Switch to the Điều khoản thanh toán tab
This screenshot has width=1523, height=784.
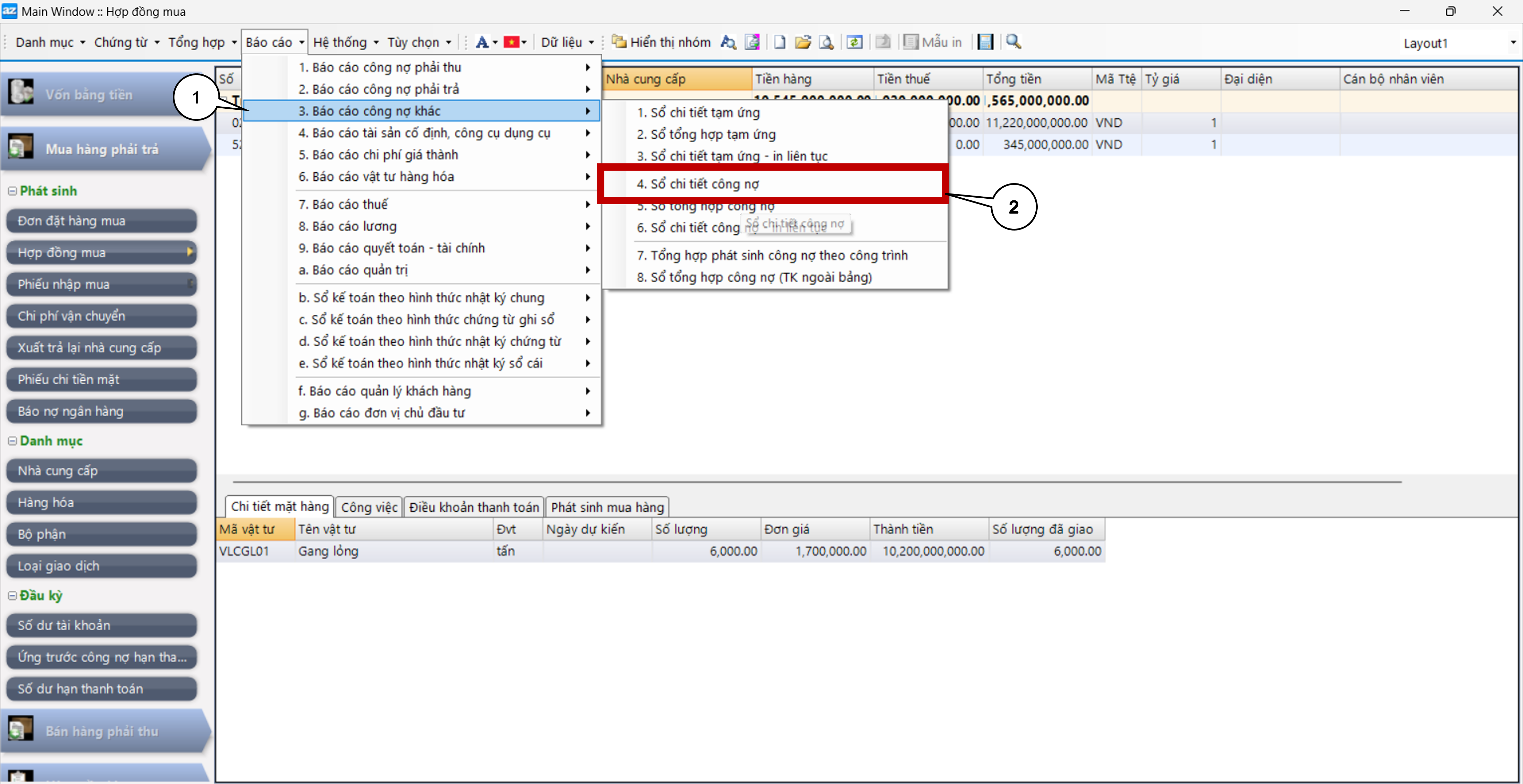coord(474,507)
